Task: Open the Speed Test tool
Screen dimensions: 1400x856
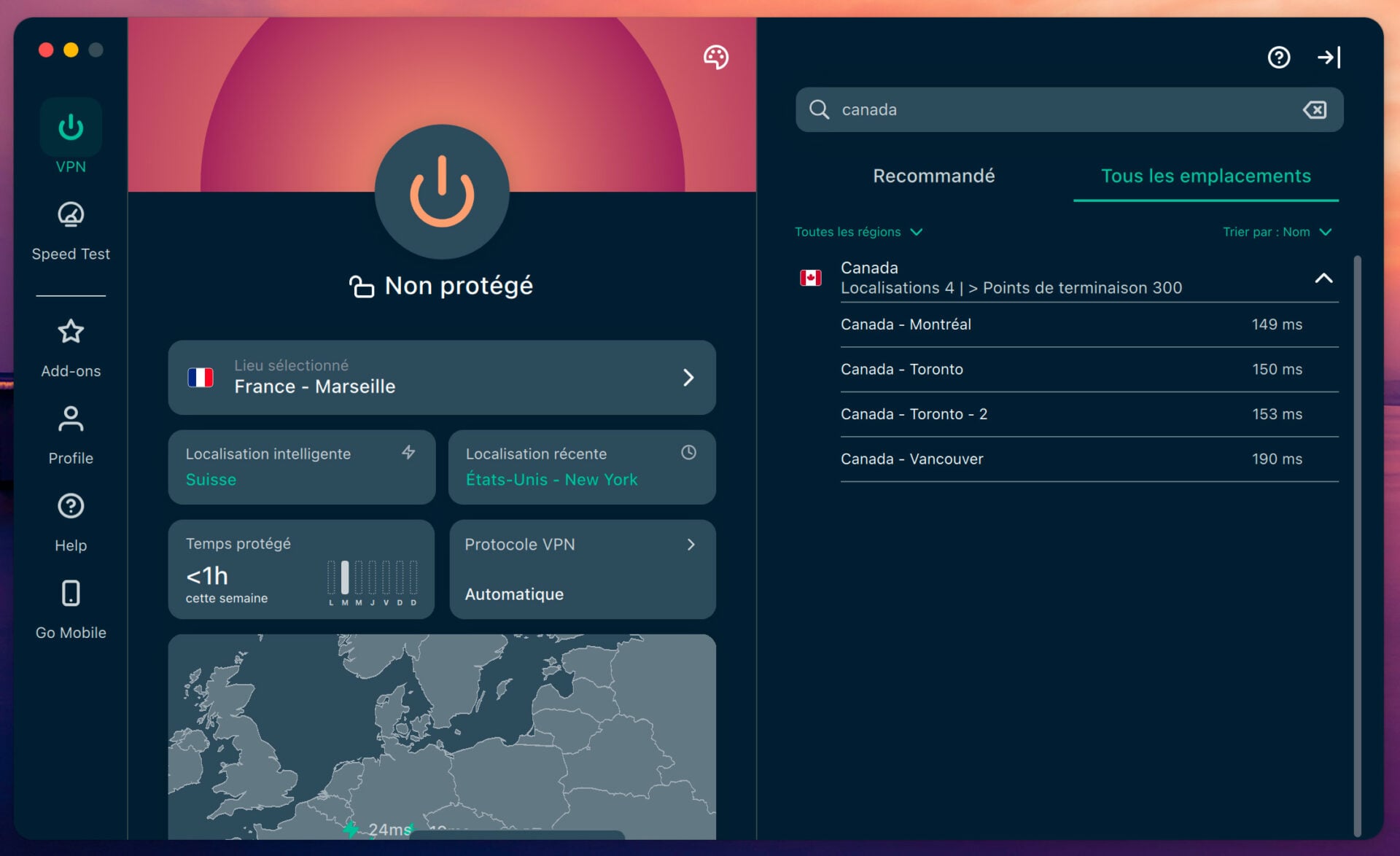Action: point(70,226)
